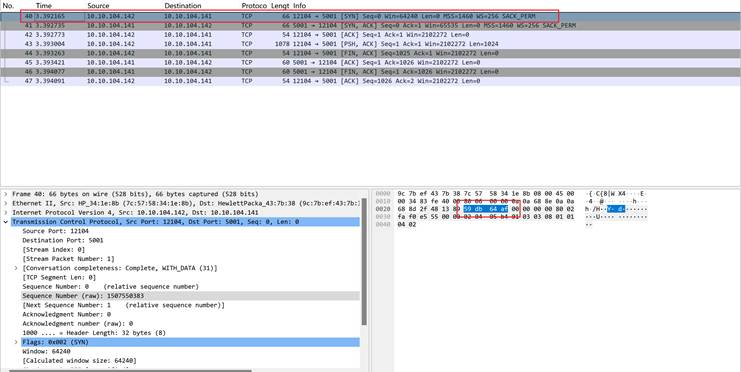This screenshot has height=372, width=741.
Task: Expand the Flags: 0x002 (SYN) arrow
Action: (x=16, y=342)
